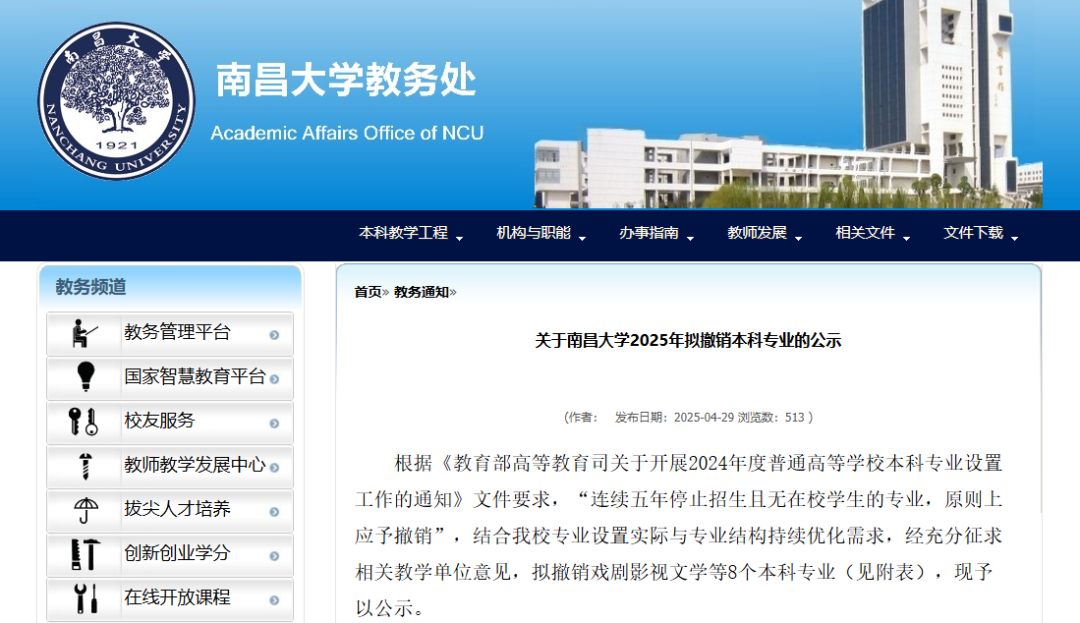
Task: Click the podium icon beside 教务管理平台
Action: pos(82,333)
